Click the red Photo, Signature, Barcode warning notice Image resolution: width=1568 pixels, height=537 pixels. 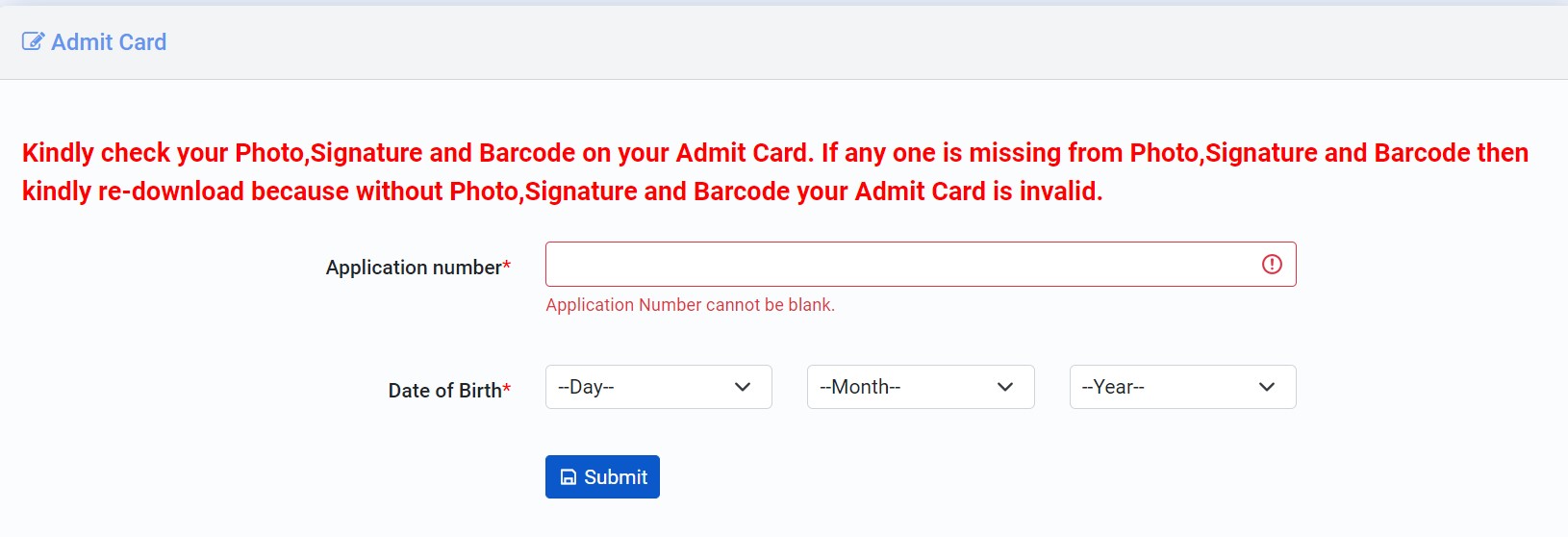(x=775, y=171)
